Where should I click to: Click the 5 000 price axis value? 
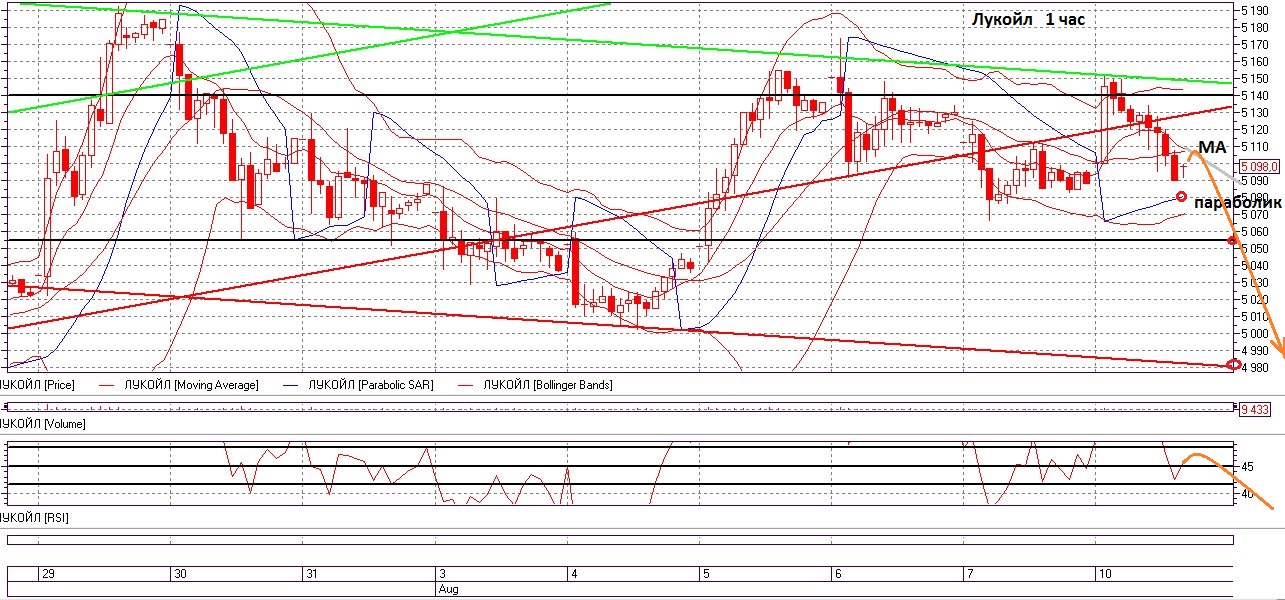(1256, 333)
